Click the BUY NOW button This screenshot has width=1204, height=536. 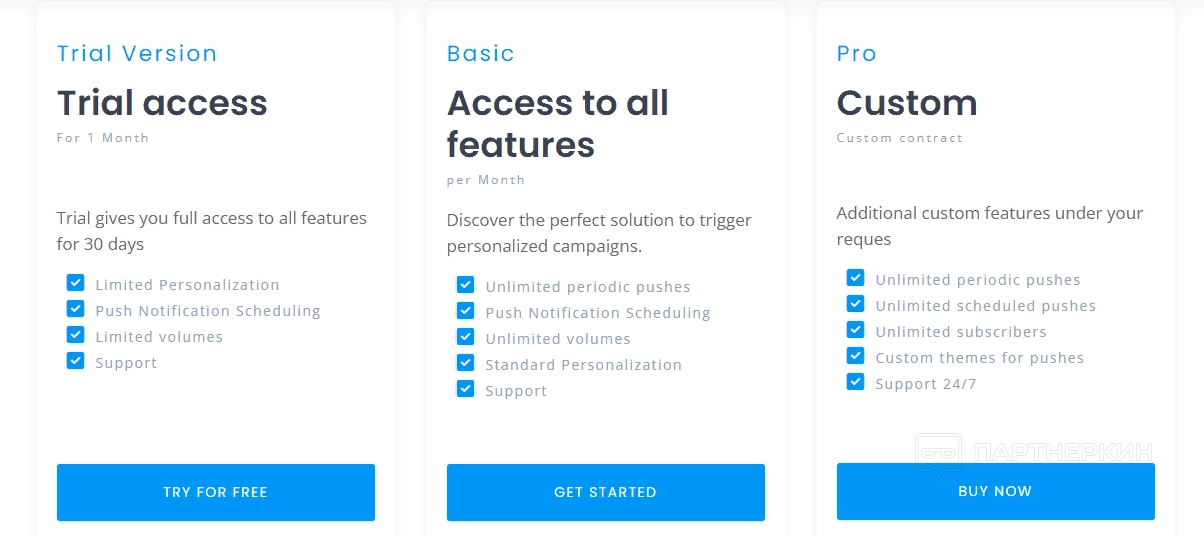click(x=995, y=491)
